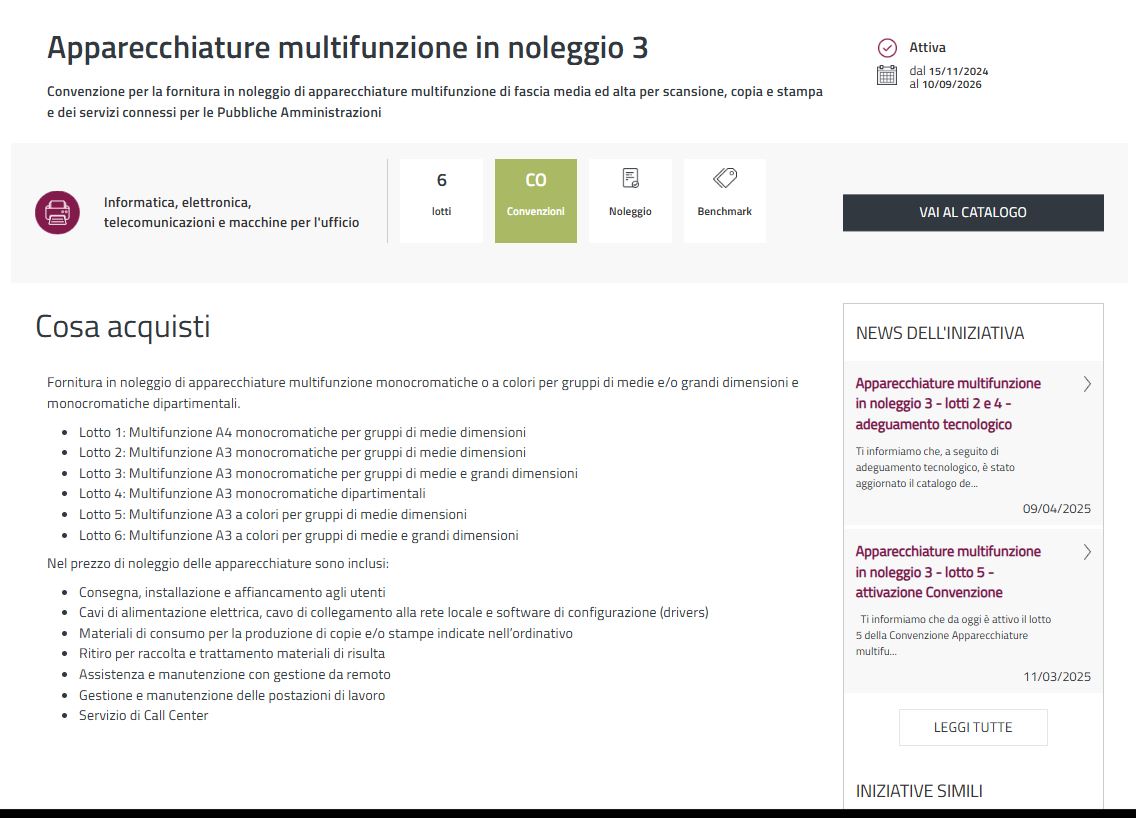1136x818 pixels.
Task: Open the lotto 5 attivazione Convenzione link
Action: point(948,572)
